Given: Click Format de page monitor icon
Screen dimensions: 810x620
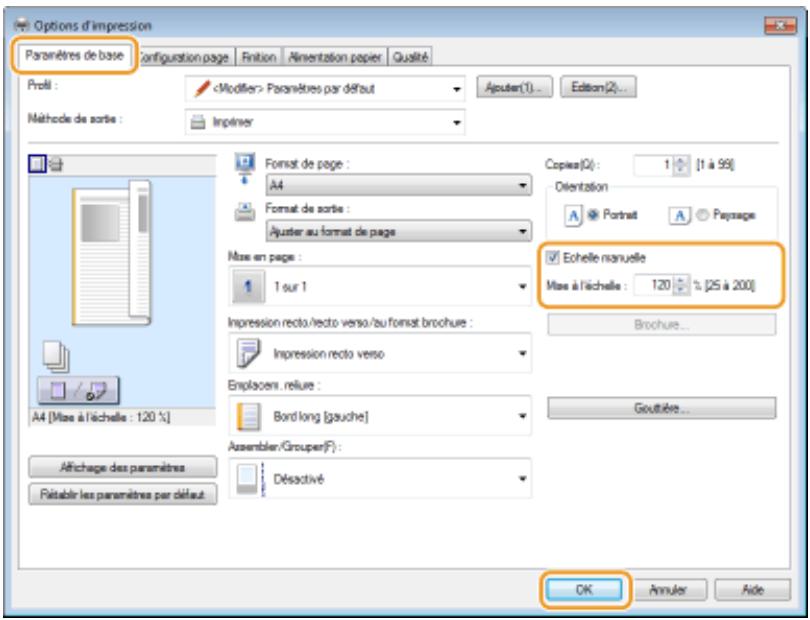Looking at the screenshot, I should point(245,168).
